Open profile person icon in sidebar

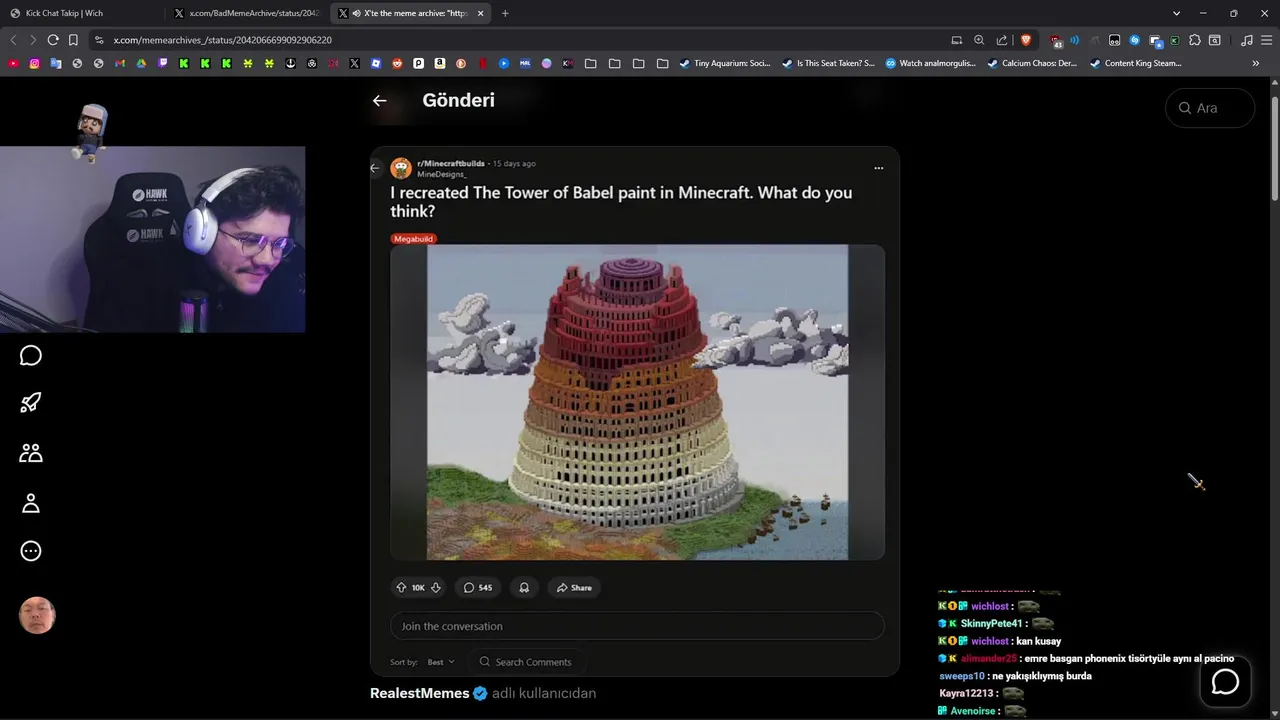point(31,503)
